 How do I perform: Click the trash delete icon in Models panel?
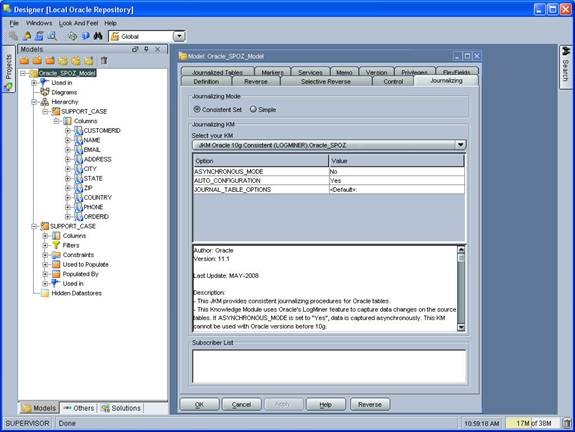coord(104,61)
